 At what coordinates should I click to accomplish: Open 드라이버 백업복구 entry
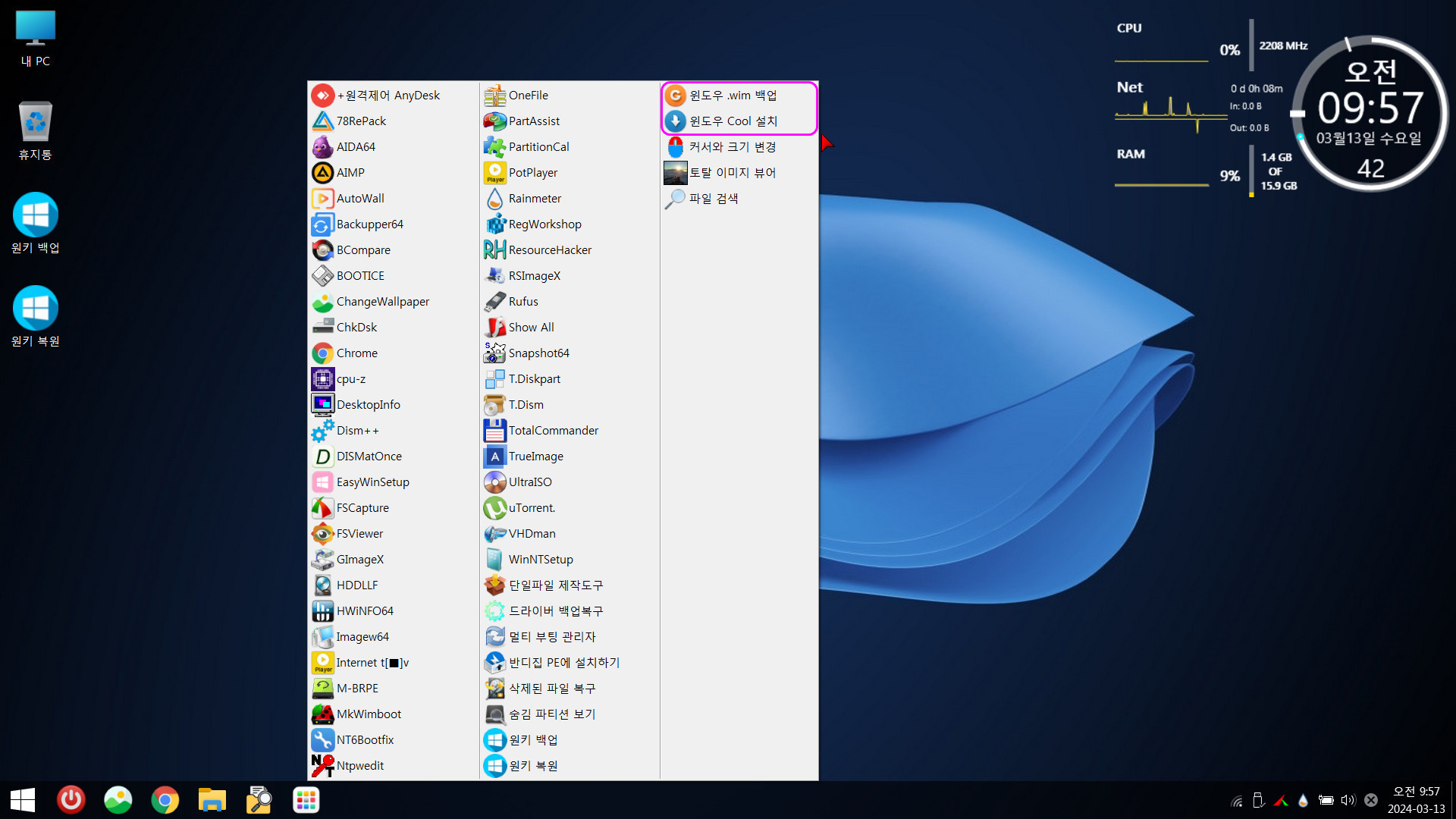570,610
